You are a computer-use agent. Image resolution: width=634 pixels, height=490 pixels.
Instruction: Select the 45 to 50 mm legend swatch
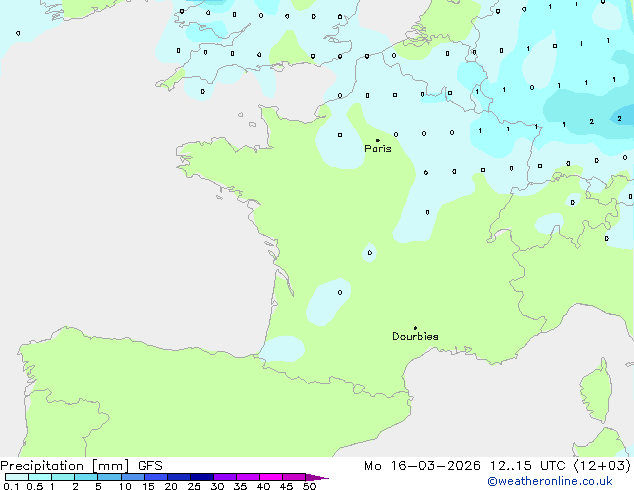coord(294,477)
